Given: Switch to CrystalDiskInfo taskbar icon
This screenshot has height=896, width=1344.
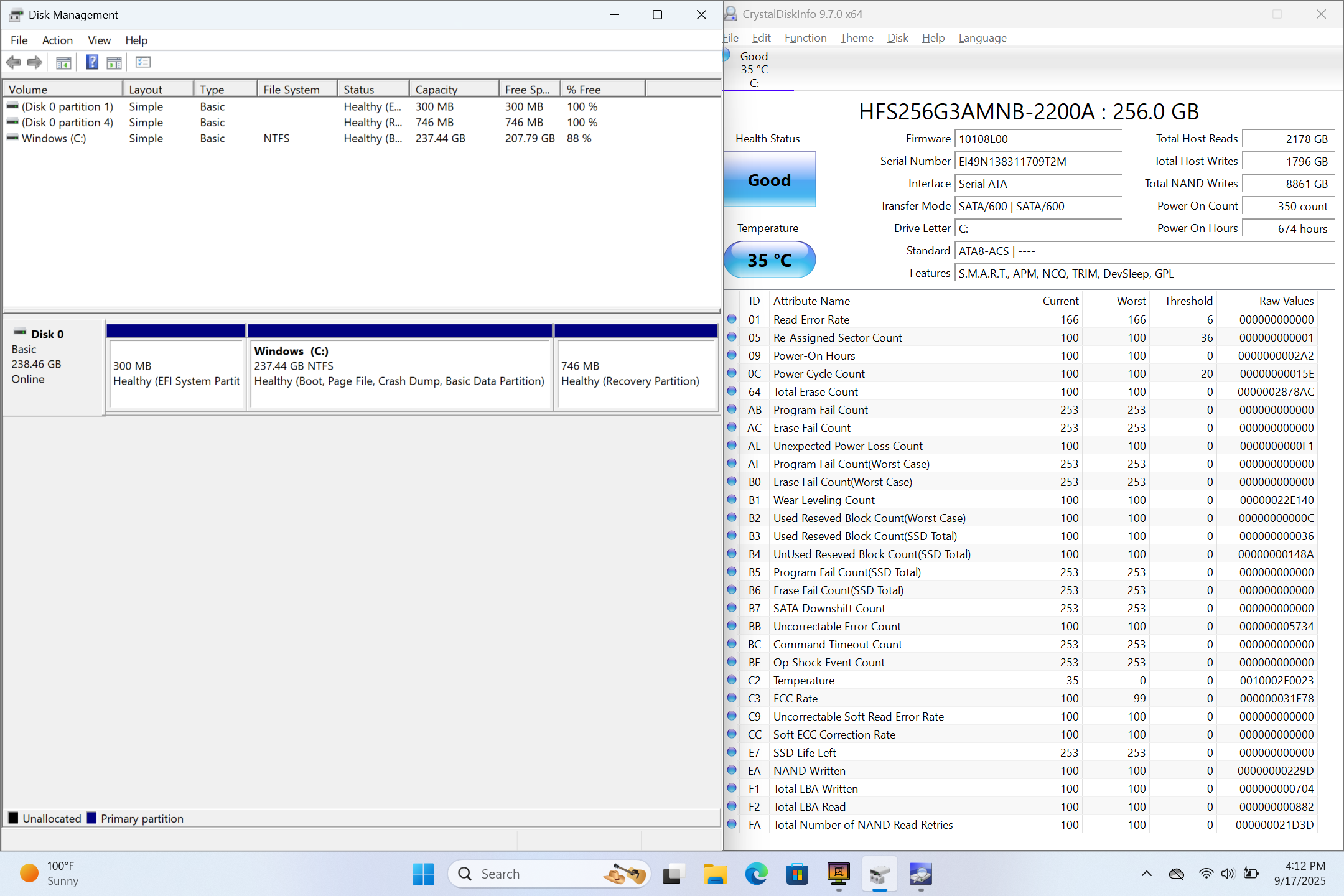Looking at the screenshot, I should click(x=920, y=874).
